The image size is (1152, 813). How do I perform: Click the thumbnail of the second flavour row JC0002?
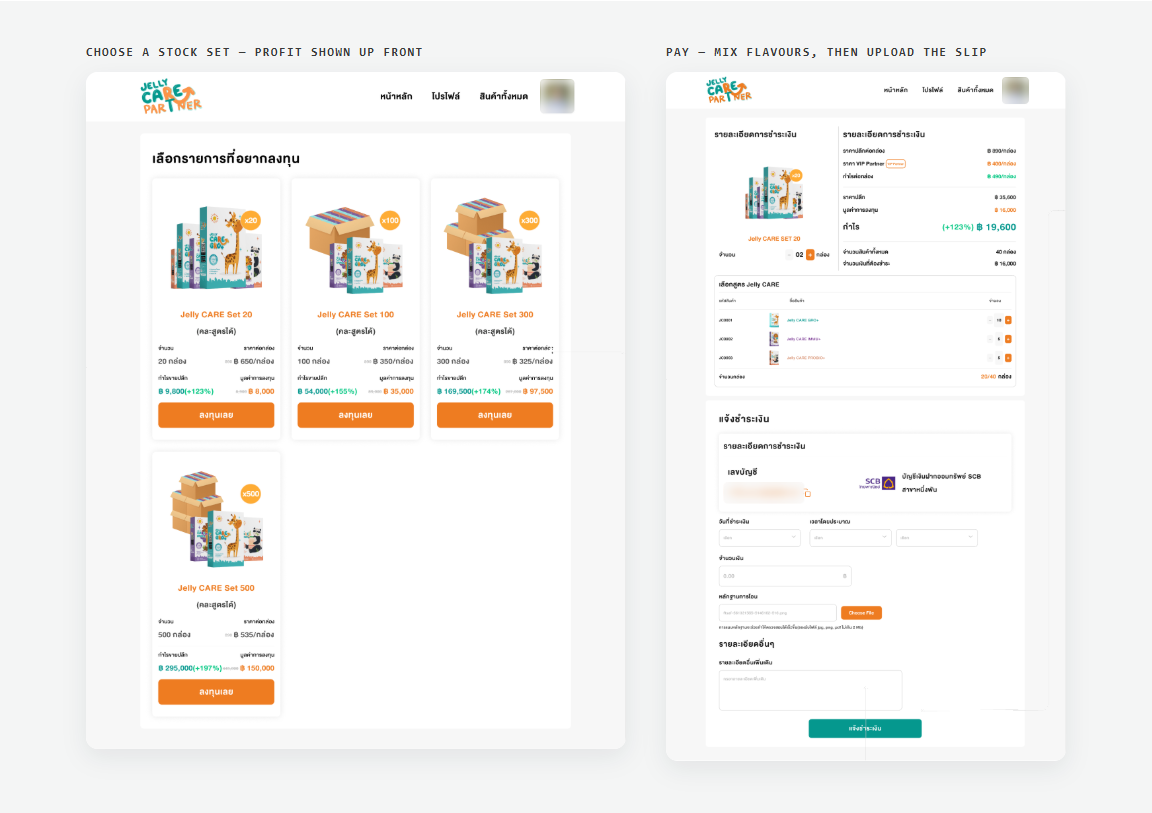[x=774, y=339]
